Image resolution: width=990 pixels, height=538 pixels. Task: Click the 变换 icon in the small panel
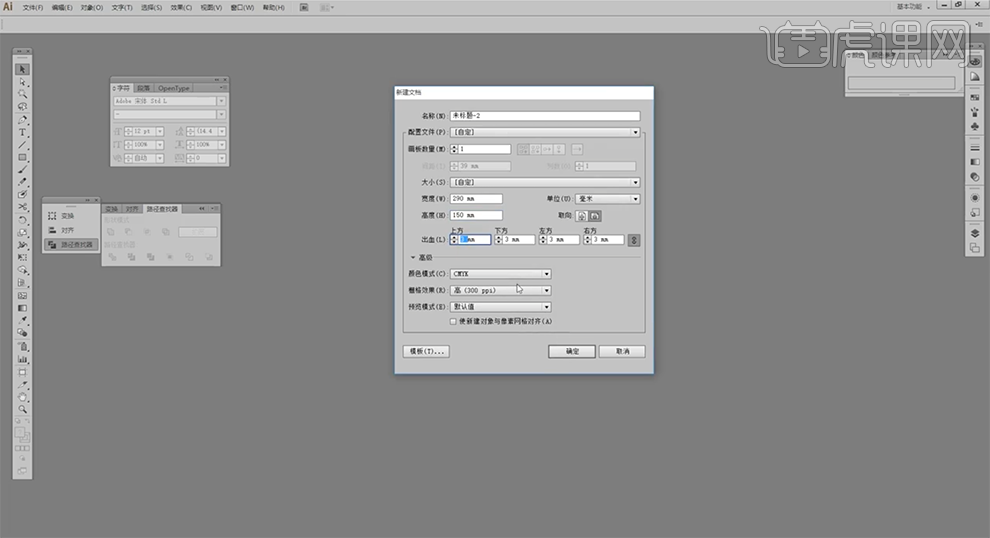click(52, 216)
